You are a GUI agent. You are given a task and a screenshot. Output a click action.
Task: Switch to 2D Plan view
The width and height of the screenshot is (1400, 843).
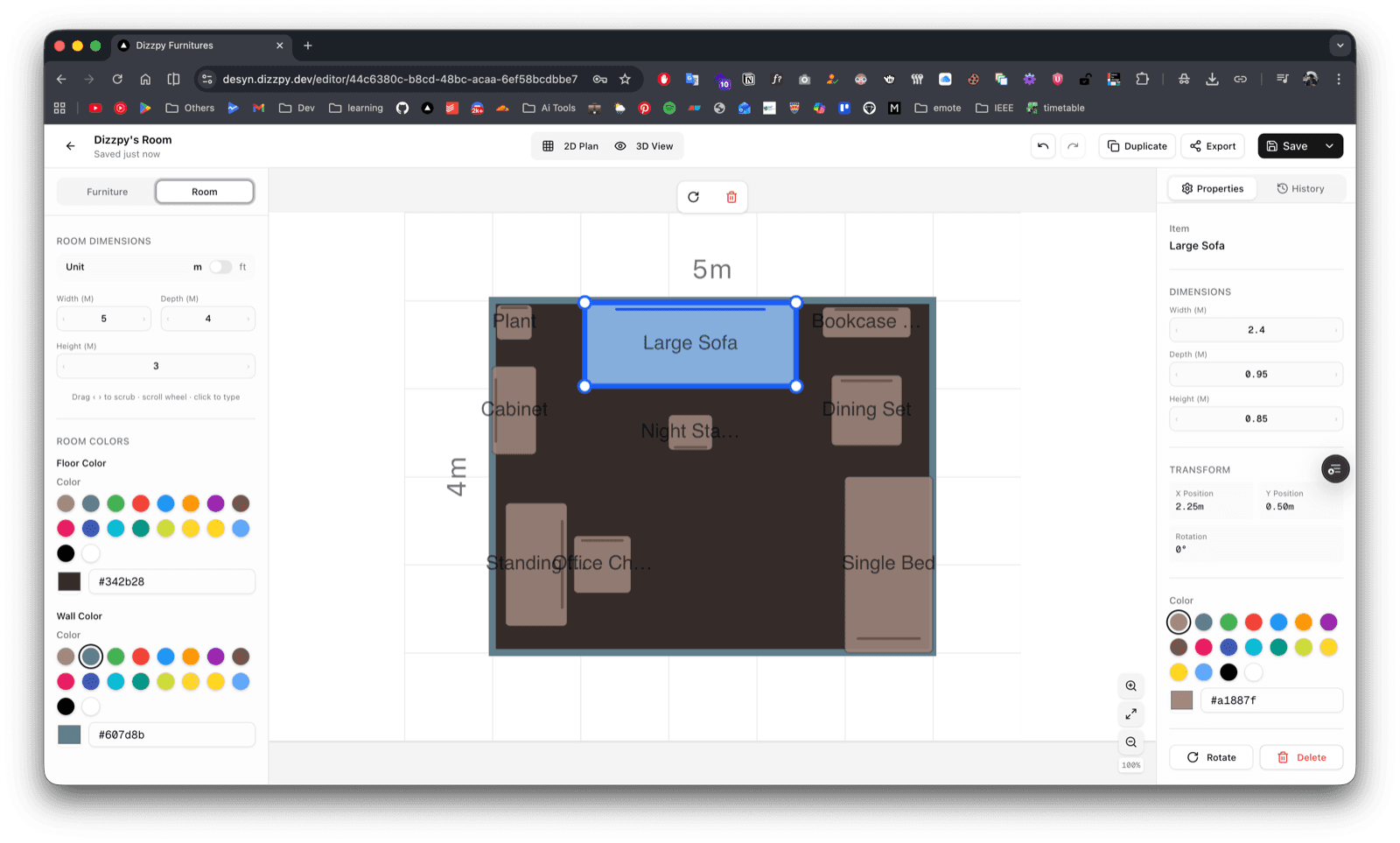pyautogui.click(x=570, y=146)
